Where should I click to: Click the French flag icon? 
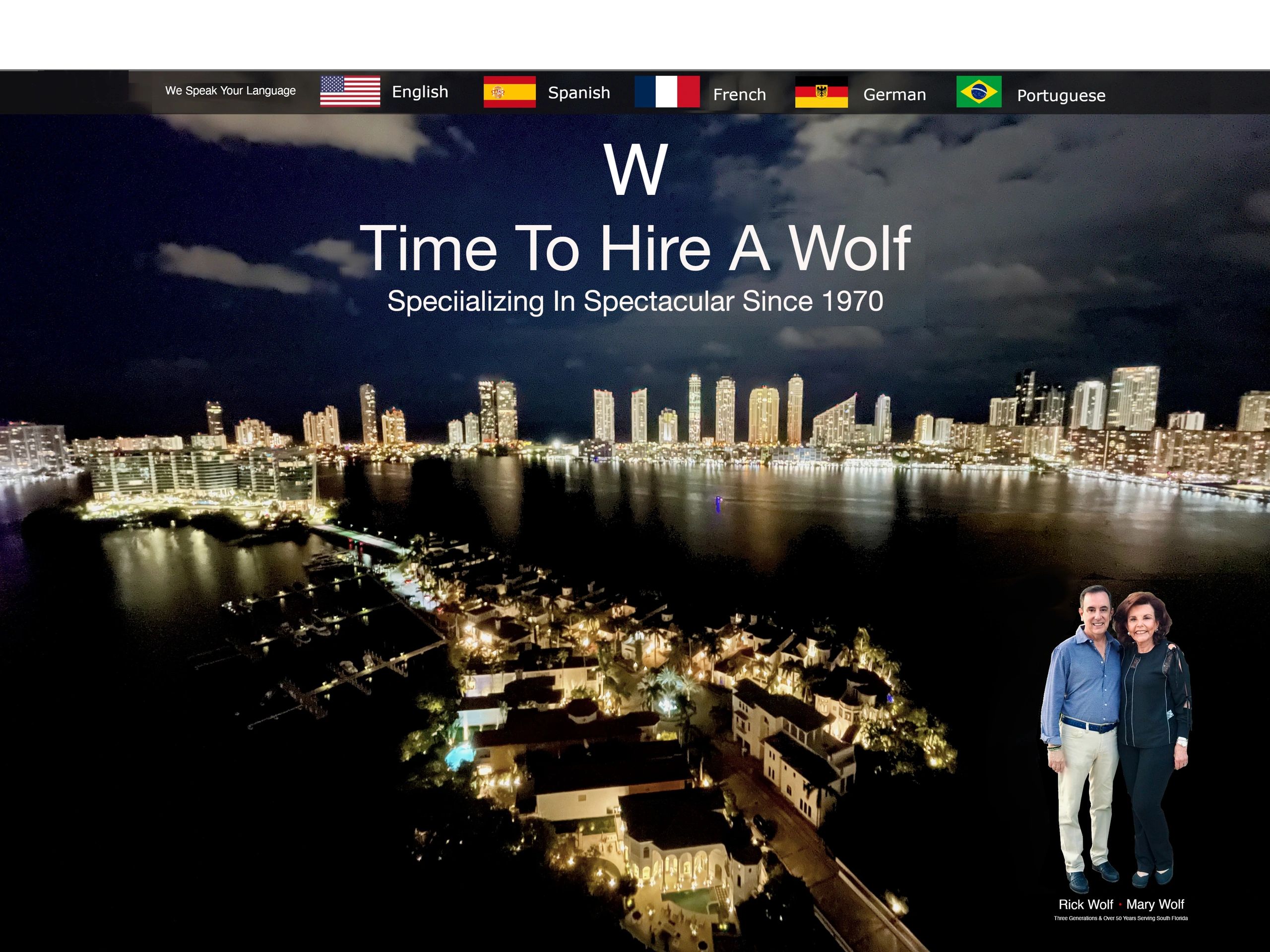[667, 92]
